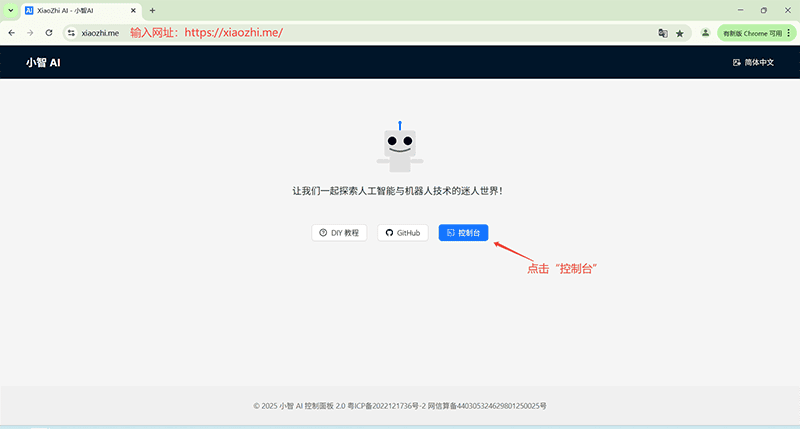Reload the xiaozhi.me page
This screenshot has height=429, width=800.
point(49,33)
